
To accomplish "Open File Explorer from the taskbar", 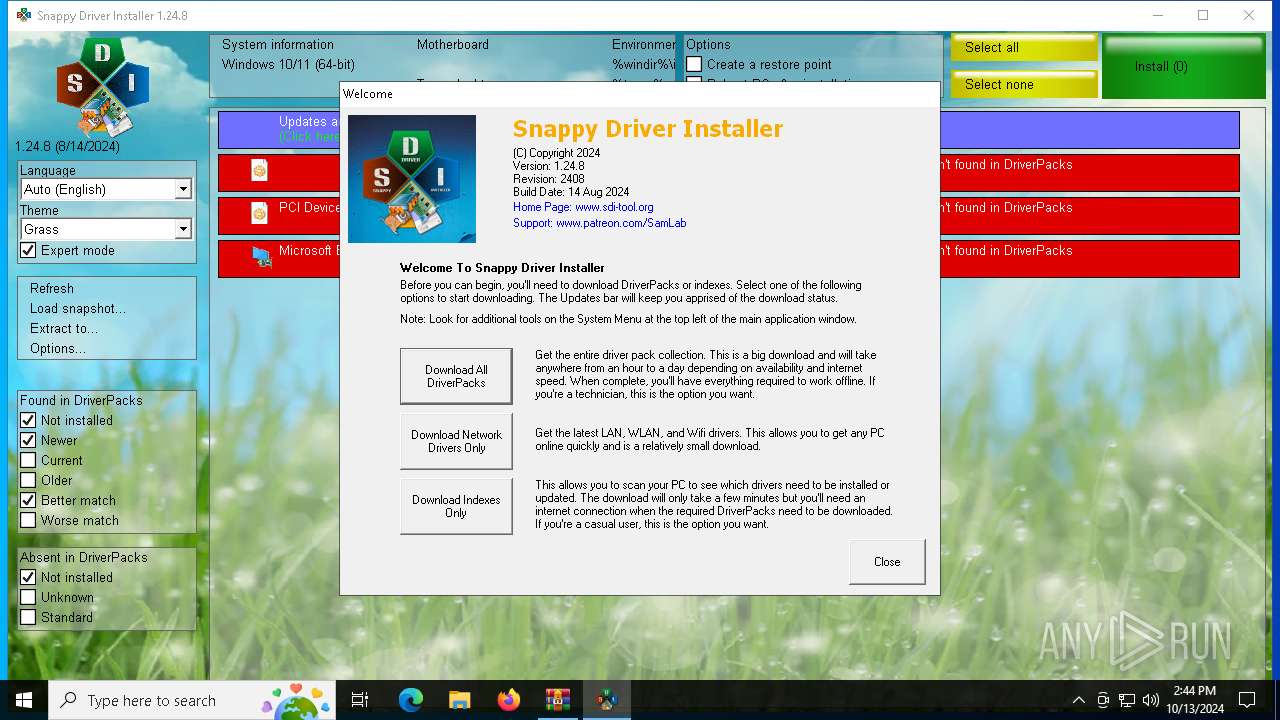I will (x=459, y=700).
